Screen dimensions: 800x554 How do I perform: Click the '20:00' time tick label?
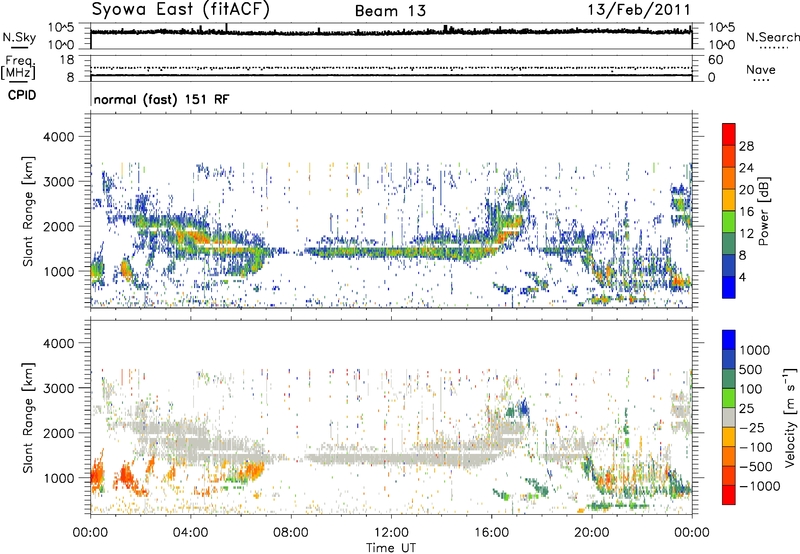click(592, 533)
